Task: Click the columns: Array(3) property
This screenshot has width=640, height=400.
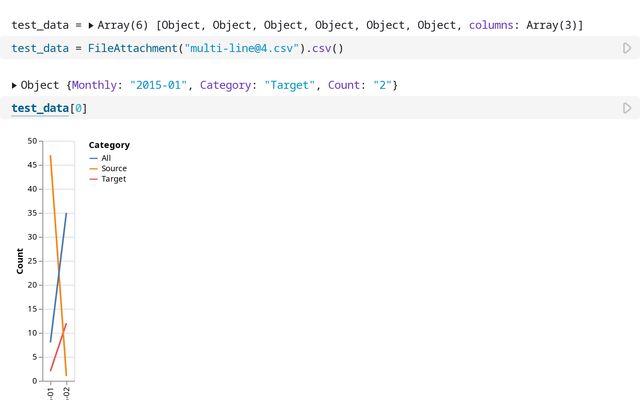Action: tap(538, 24)
